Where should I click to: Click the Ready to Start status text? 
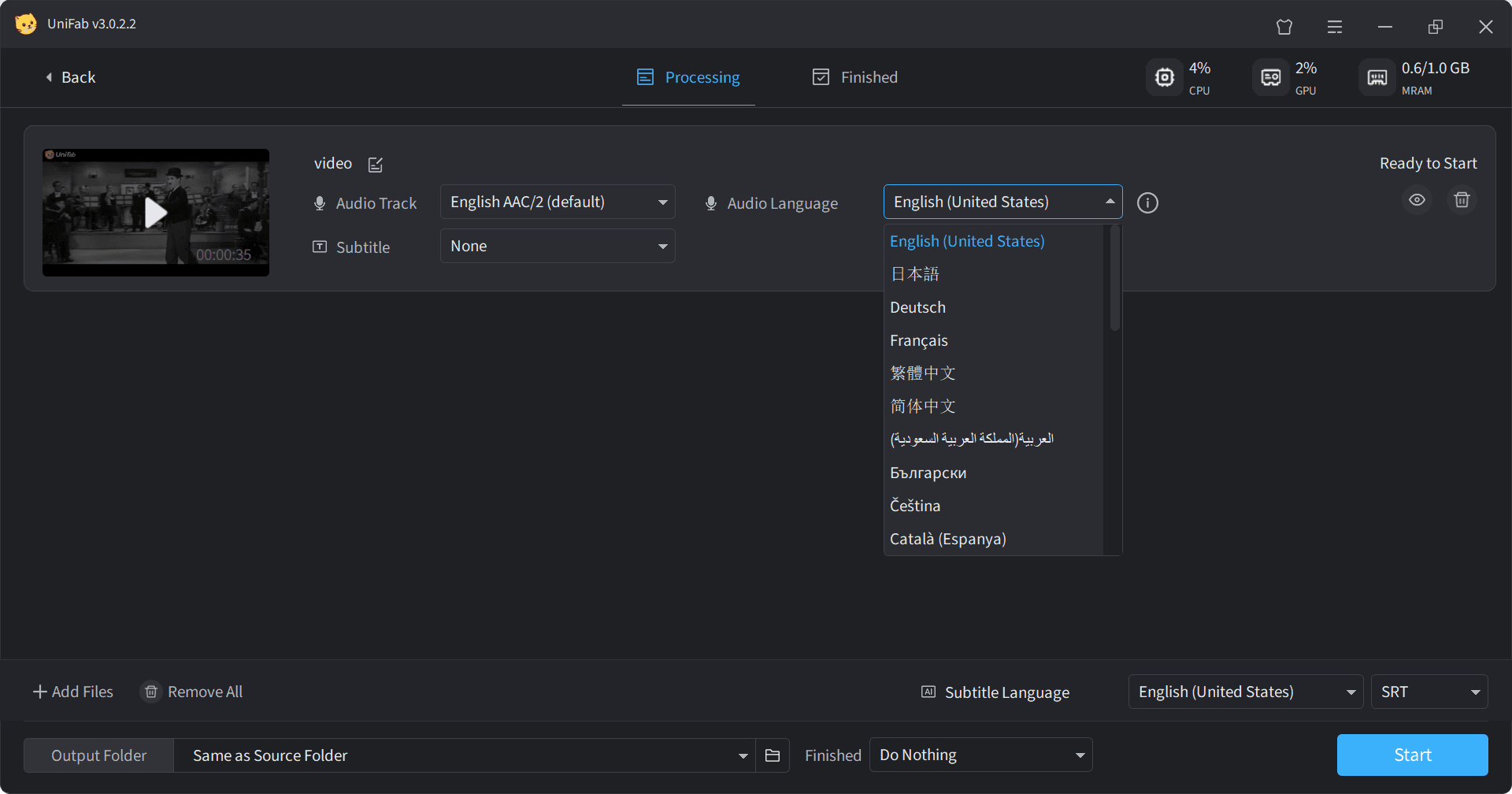1428,163
